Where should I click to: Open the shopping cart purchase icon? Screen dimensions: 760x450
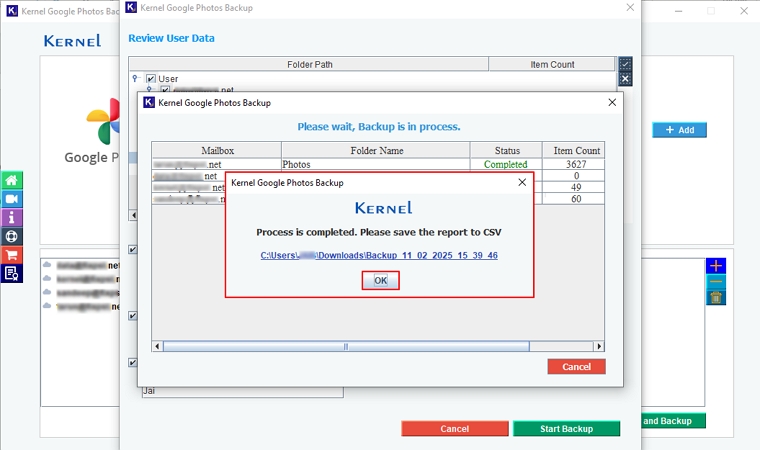click(12, 255)
